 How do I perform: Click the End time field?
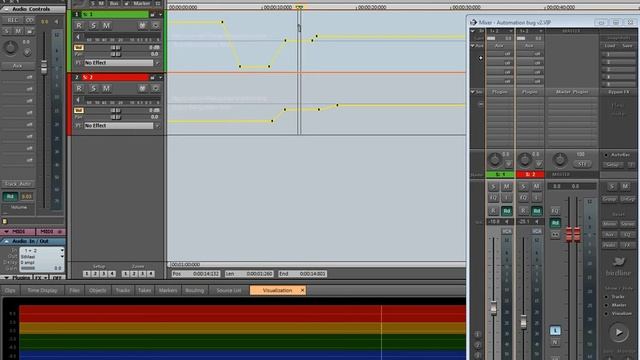click(302, 274)
